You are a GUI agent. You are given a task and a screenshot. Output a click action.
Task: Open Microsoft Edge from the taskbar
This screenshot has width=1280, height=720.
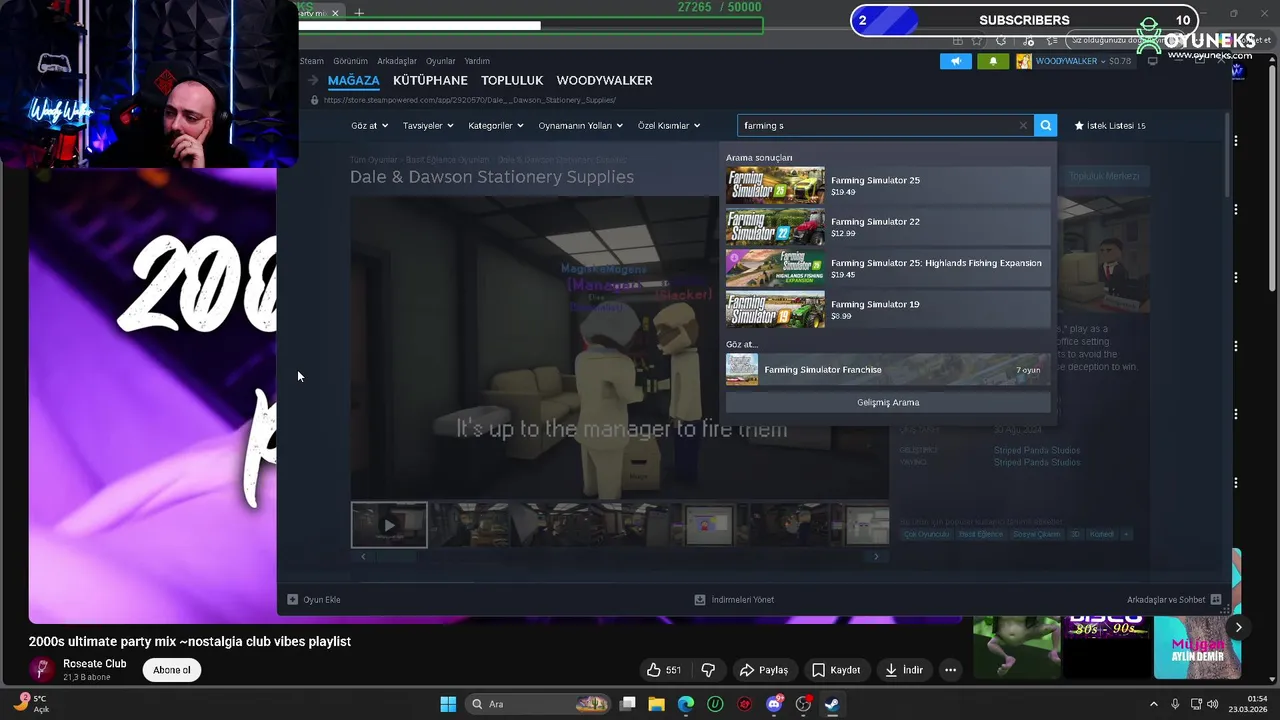[686, 704]
